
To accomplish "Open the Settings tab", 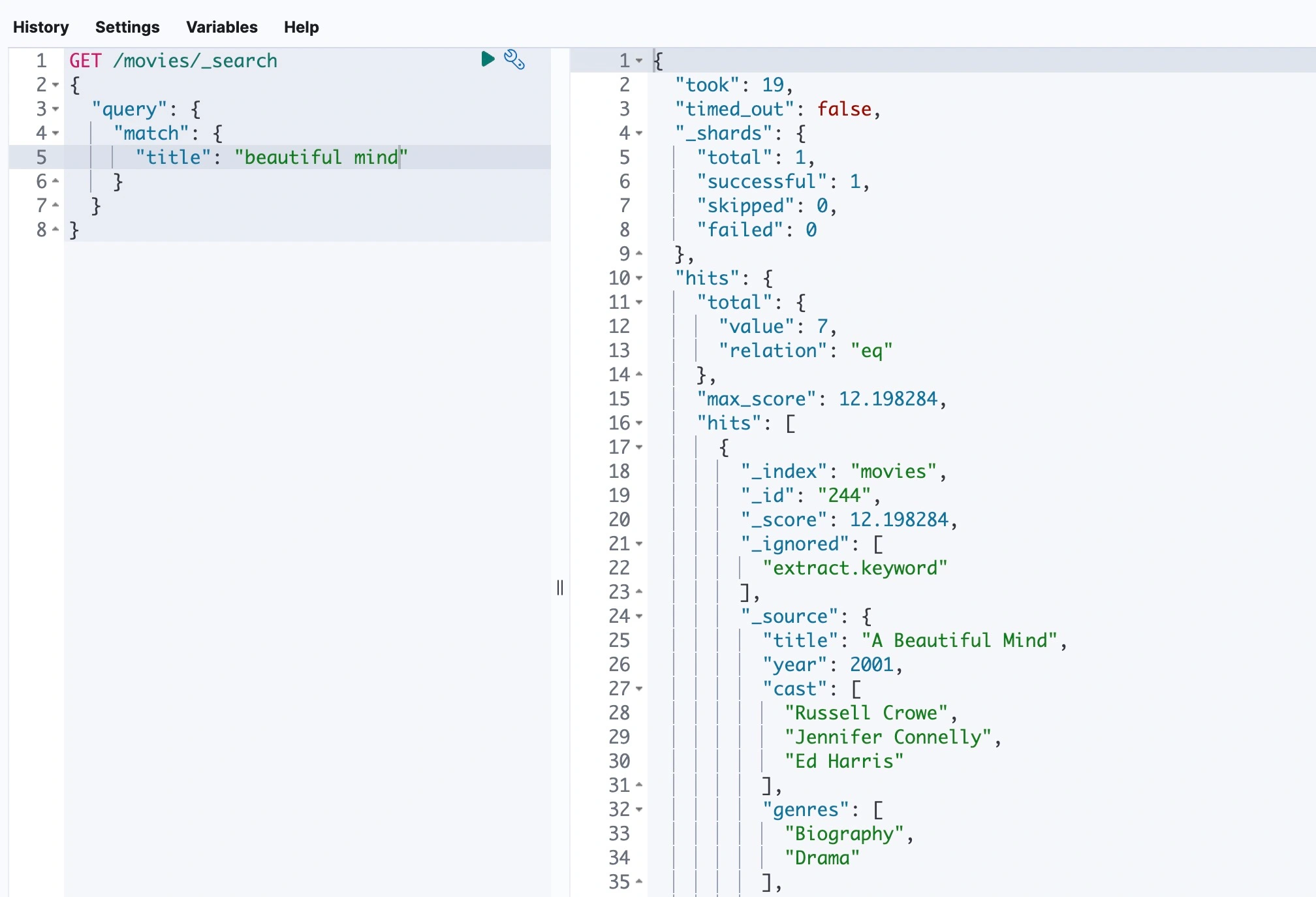I will [x=127, y=27].
